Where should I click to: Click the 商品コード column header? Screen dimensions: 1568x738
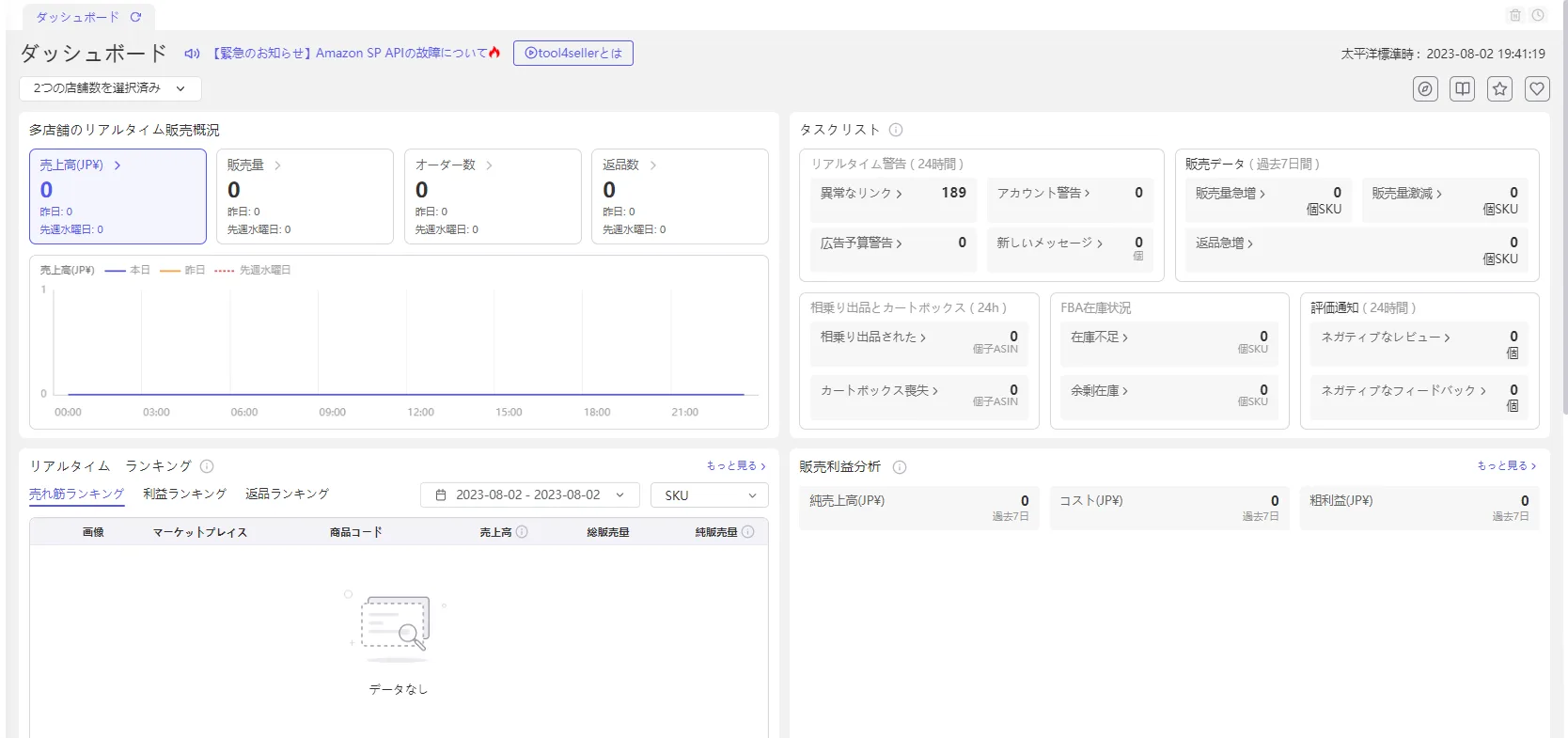[x=355, y=532]
